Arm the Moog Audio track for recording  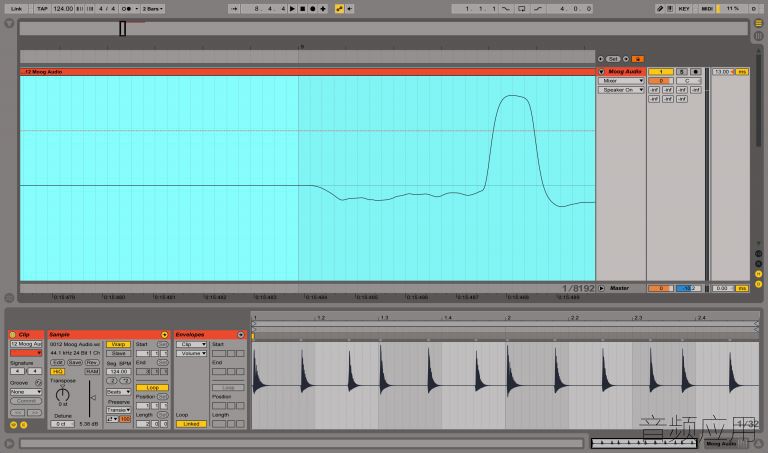pyautogui.click(x=695, y=72)
